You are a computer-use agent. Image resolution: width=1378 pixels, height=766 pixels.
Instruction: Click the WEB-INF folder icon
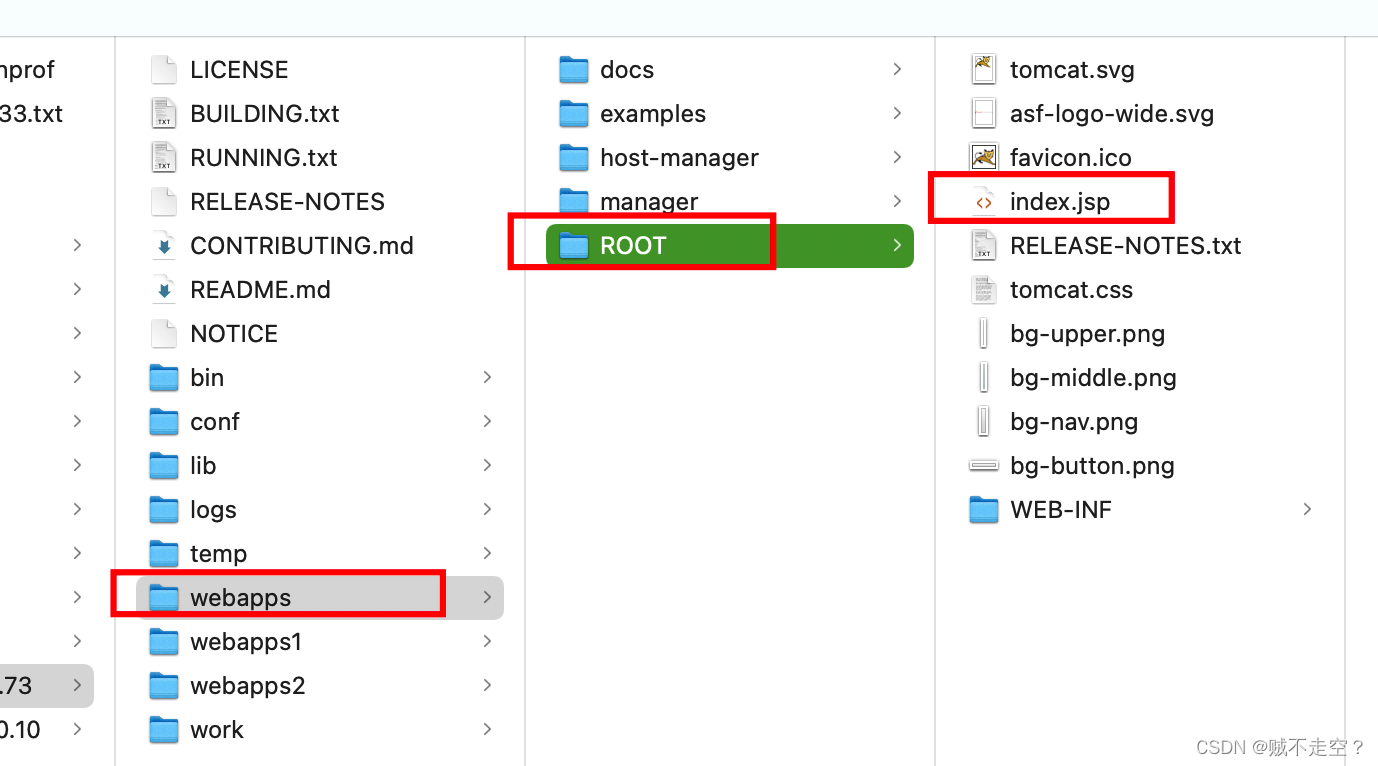[x=984, y=509]
